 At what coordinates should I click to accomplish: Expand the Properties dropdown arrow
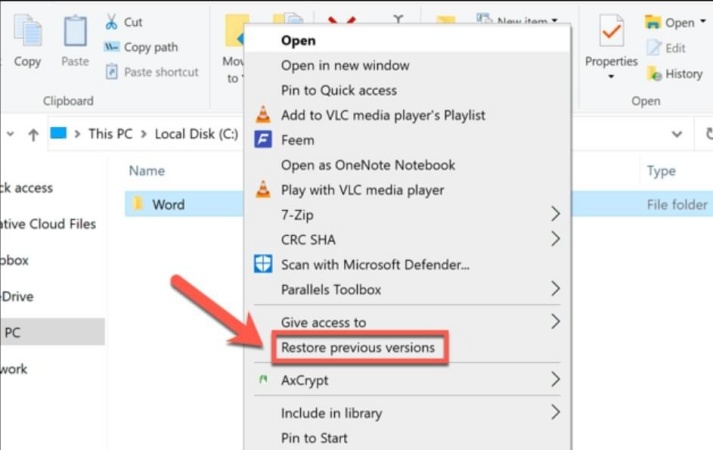coord(611,76)
